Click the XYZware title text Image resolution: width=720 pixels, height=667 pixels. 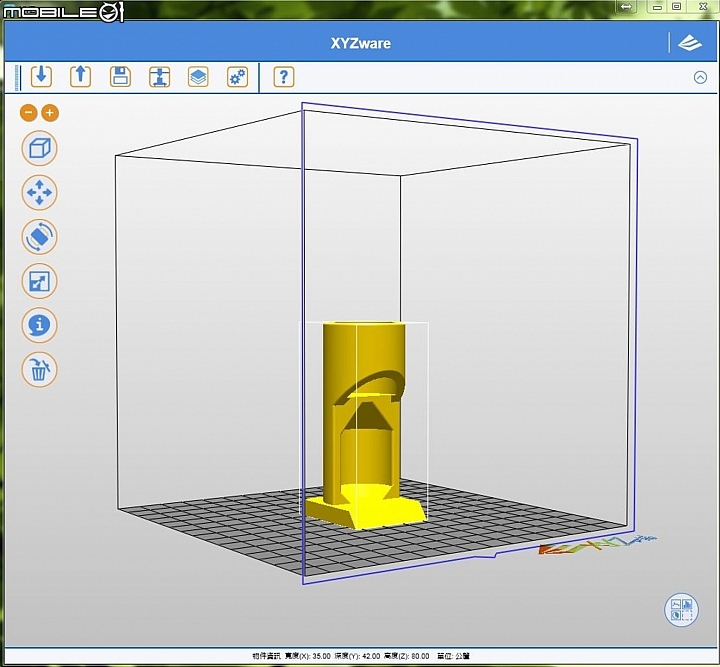point(360,43)
